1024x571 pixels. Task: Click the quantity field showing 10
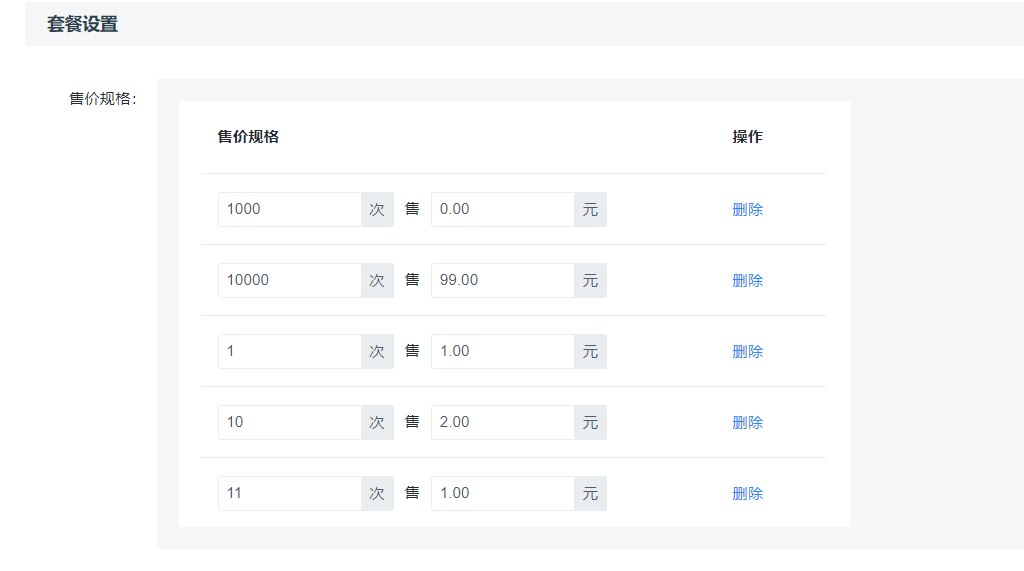click(289, 422)
